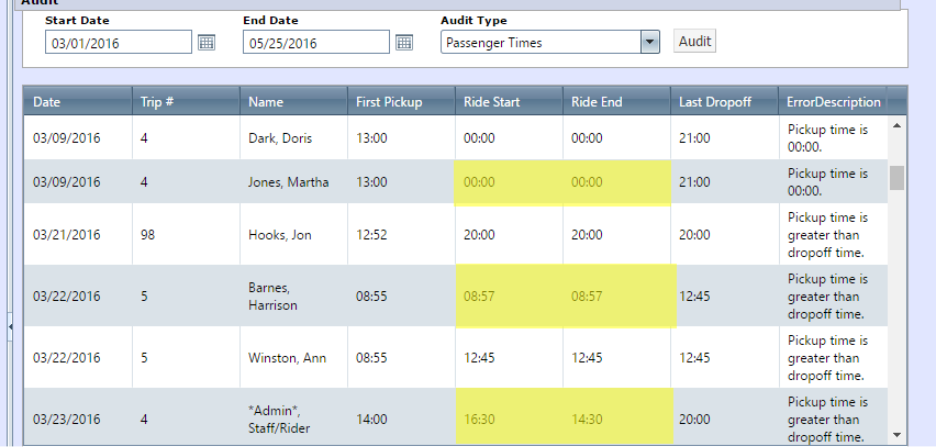
Task: Click the table scrollbar down arrow
Action: point(896,434)
